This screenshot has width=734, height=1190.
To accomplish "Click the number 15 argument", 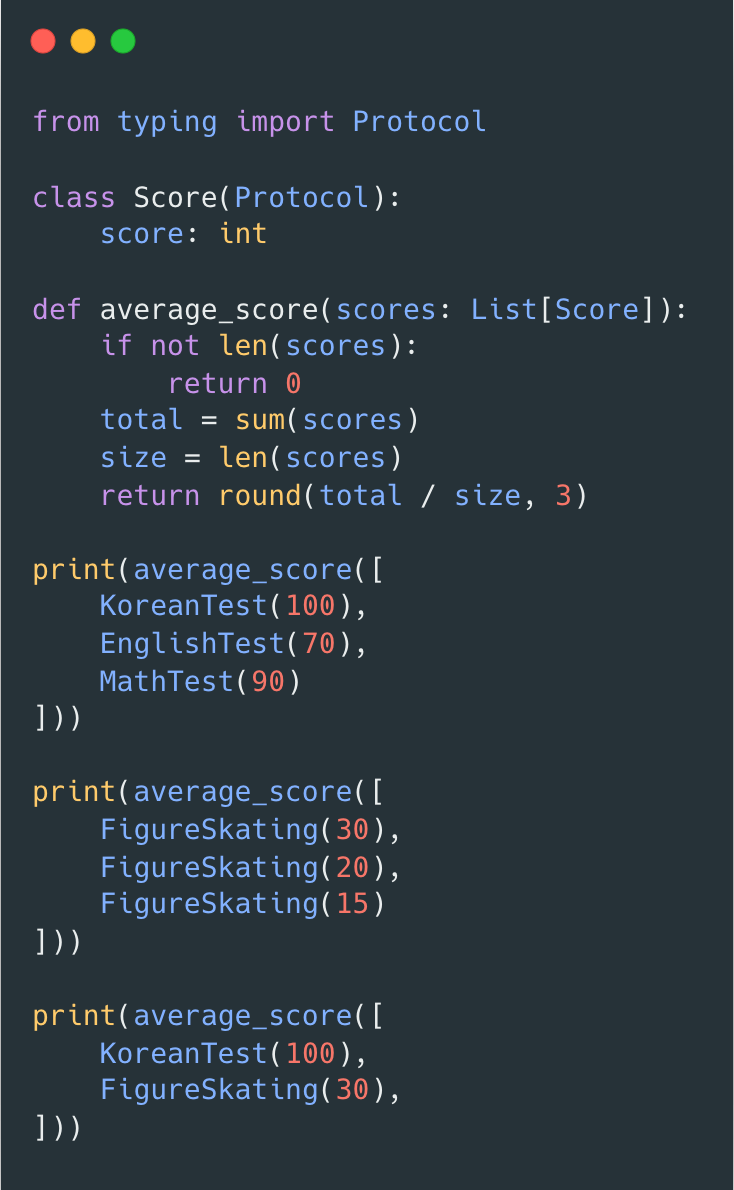I will 352,904.
